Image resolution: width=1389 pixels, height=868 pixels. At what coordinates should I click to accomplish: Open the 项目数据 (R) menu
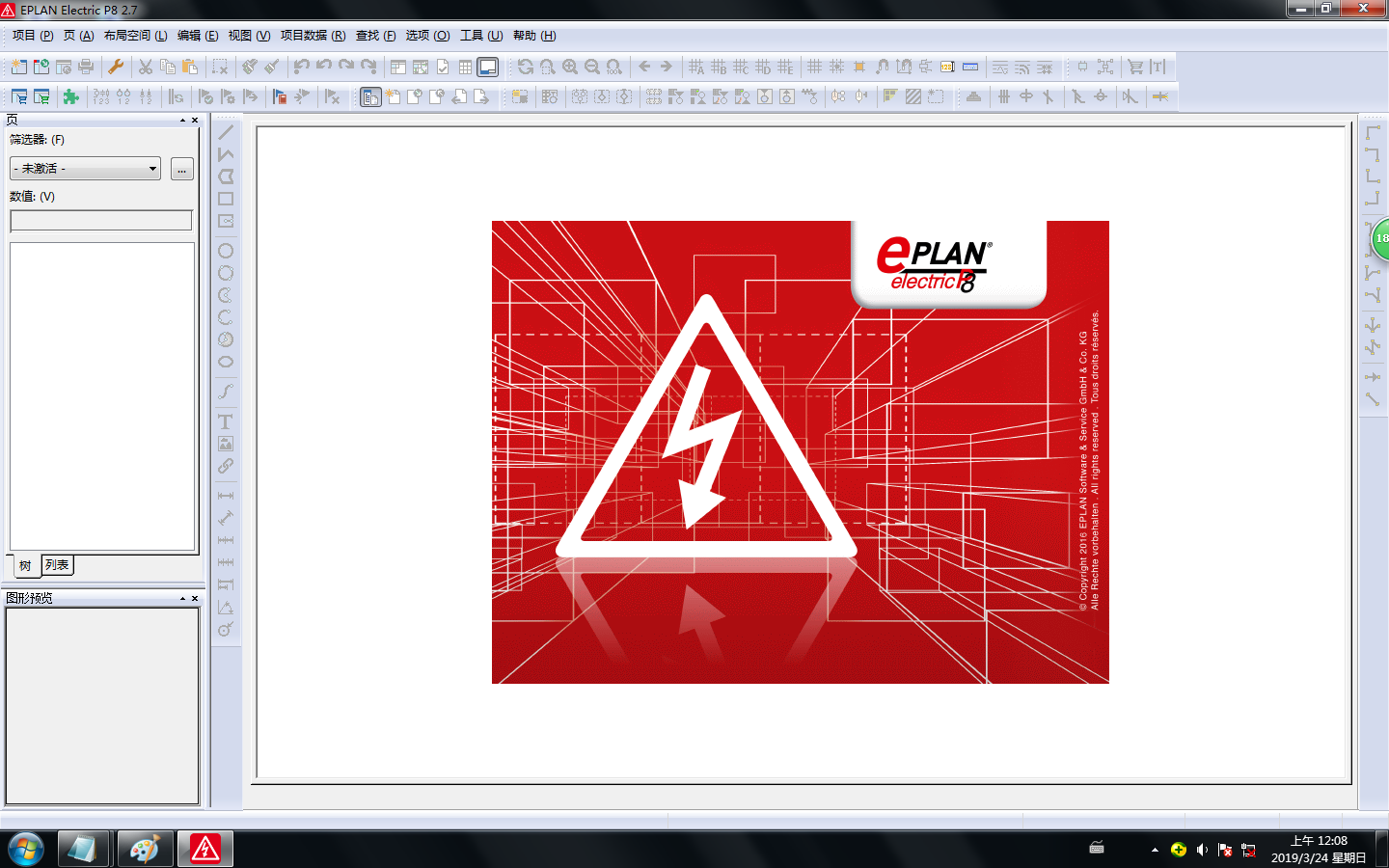[313, 36]
